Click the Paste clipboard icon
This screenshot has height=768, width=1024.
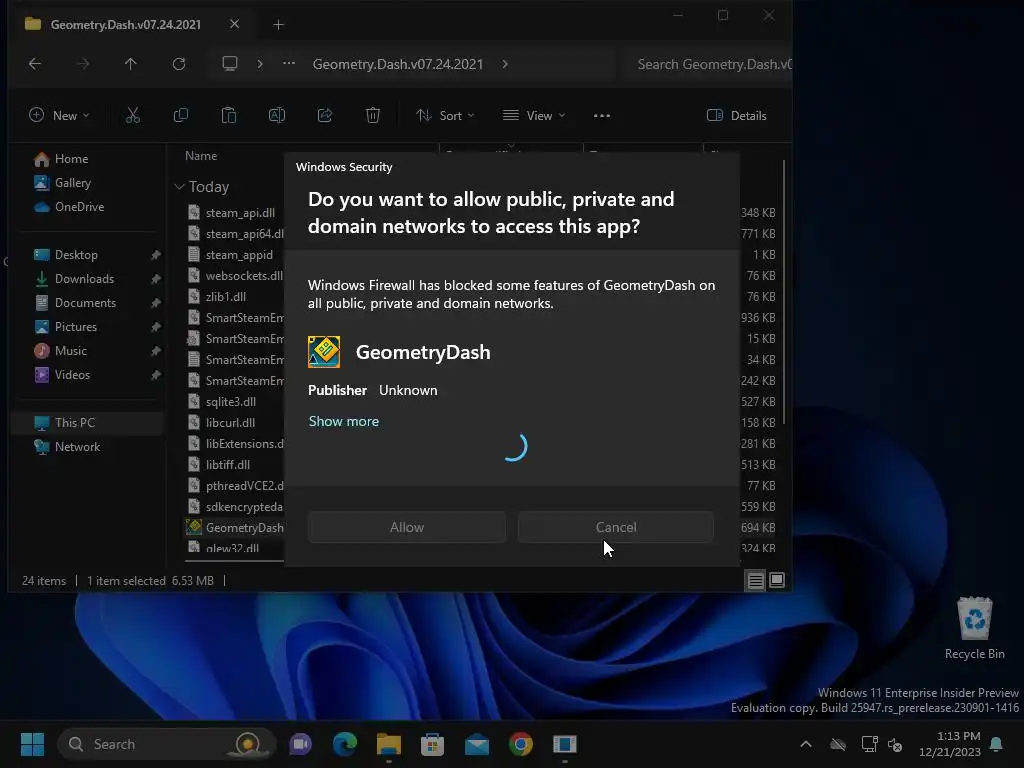pyautogui.click(x=229, y=116)
